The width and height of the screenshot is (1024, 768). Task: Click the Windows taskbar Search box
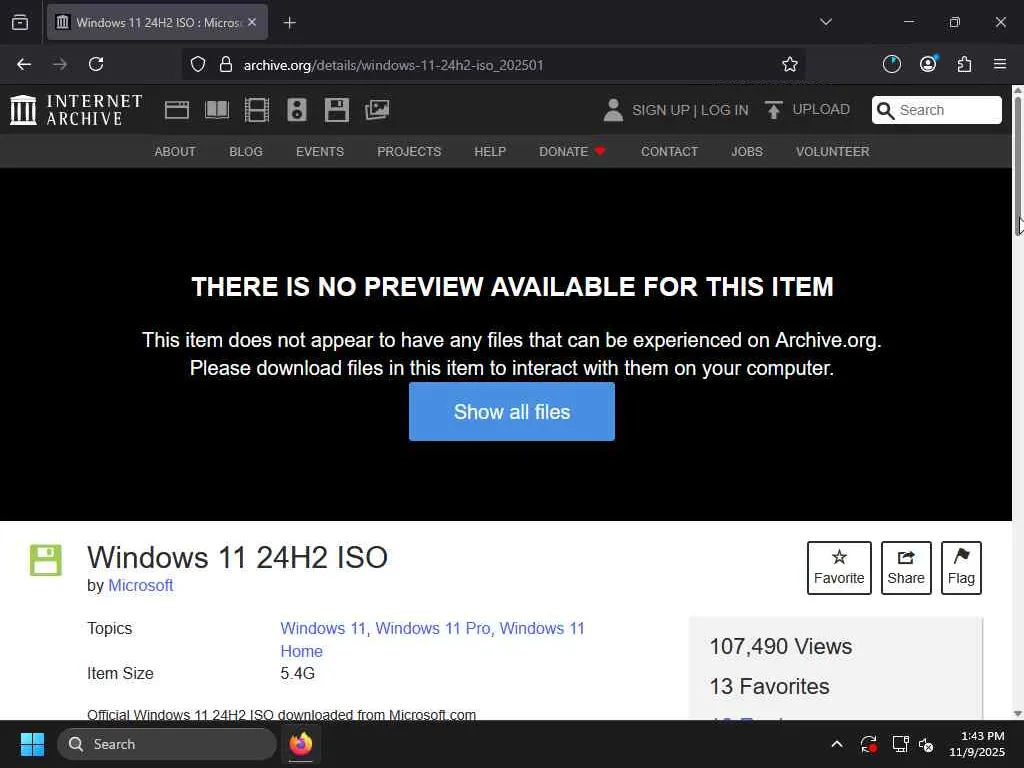click(x=167, y=744)
